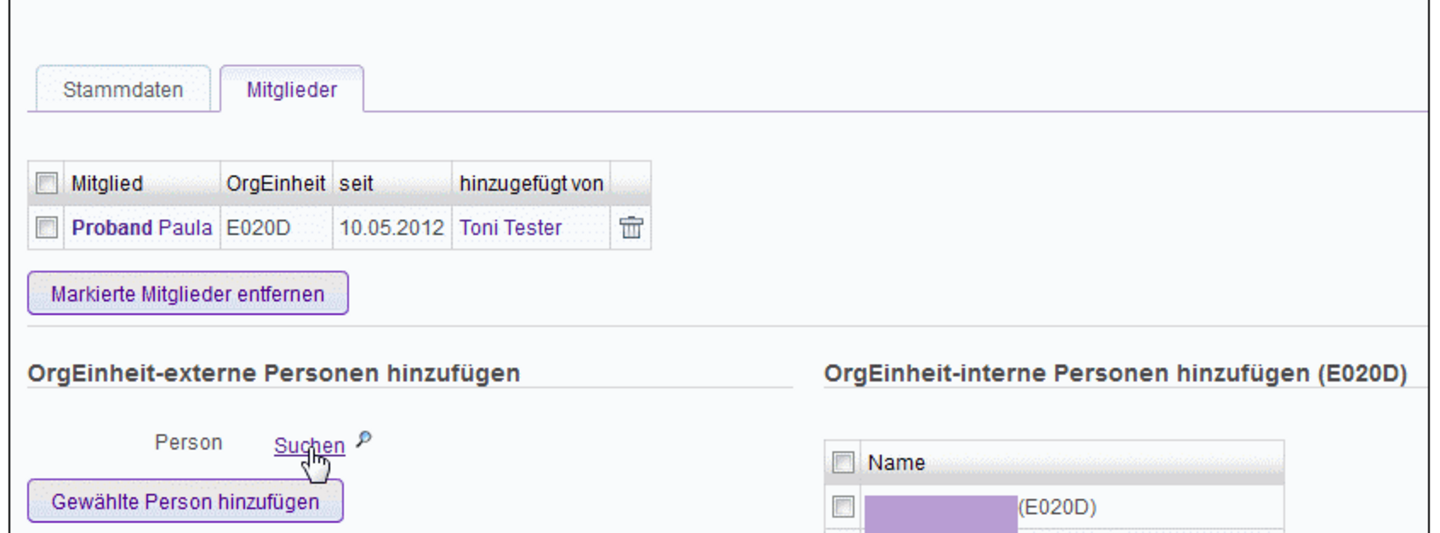The width and height of the screenshot is (1440, 533).
Task: Click the E020D cell in Paula's row
Action: click(x=258, y=228)
